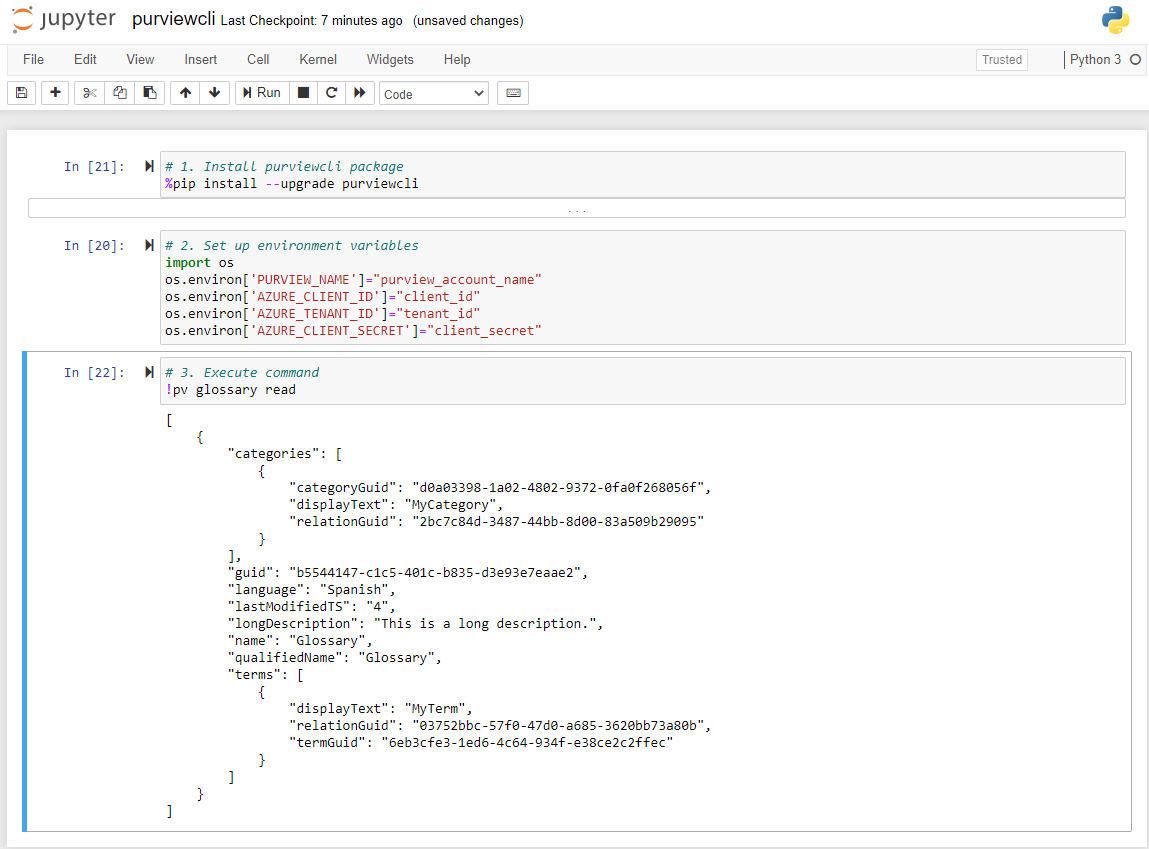Click AZURE_CLIENT_ID code line
Screen dimensions: 1149x849
tap(322, 296)
